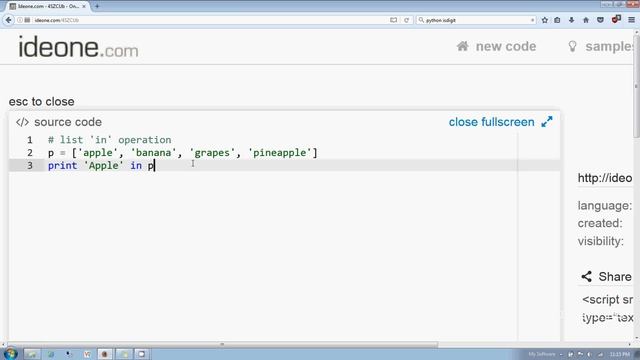Go back using the browser back arrow

click(8, 20)
